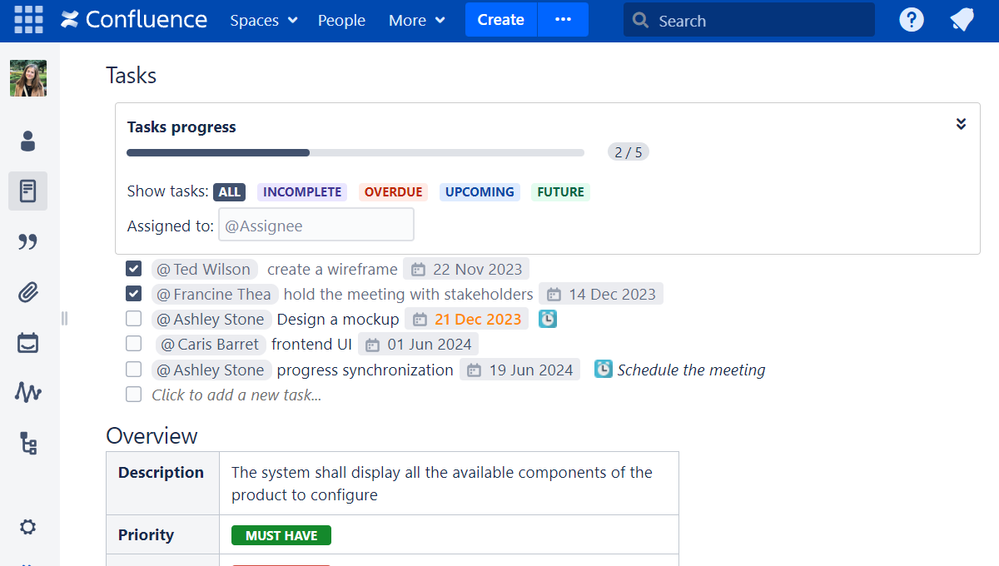Uncheck the create a wireframe task
Viewport: 999px width, 566px height.
point(134,269)
